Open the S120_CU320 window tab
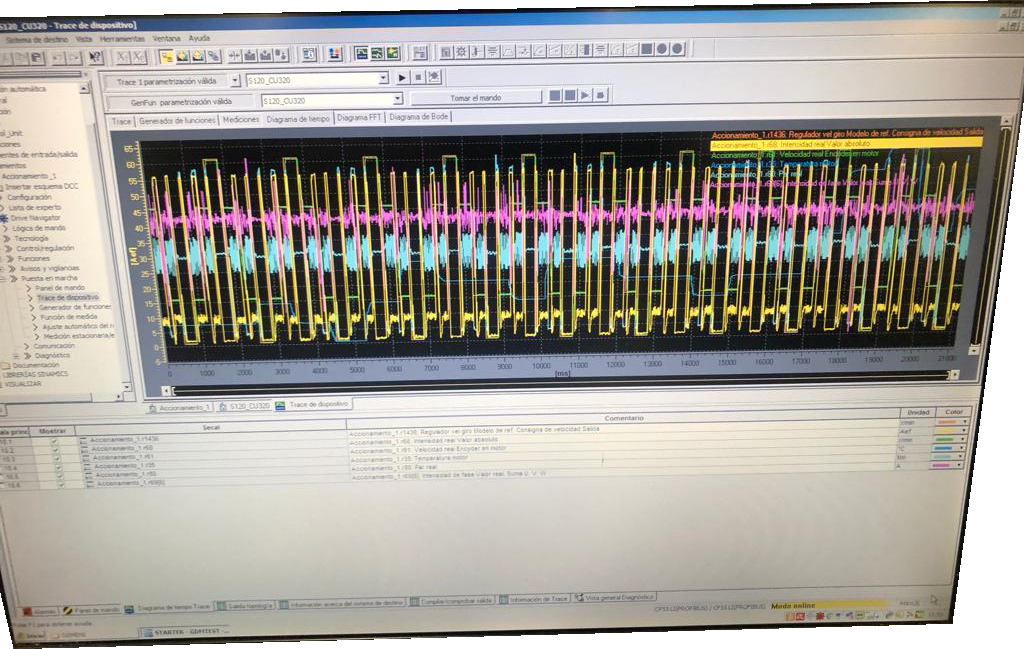 coord(244,406)
